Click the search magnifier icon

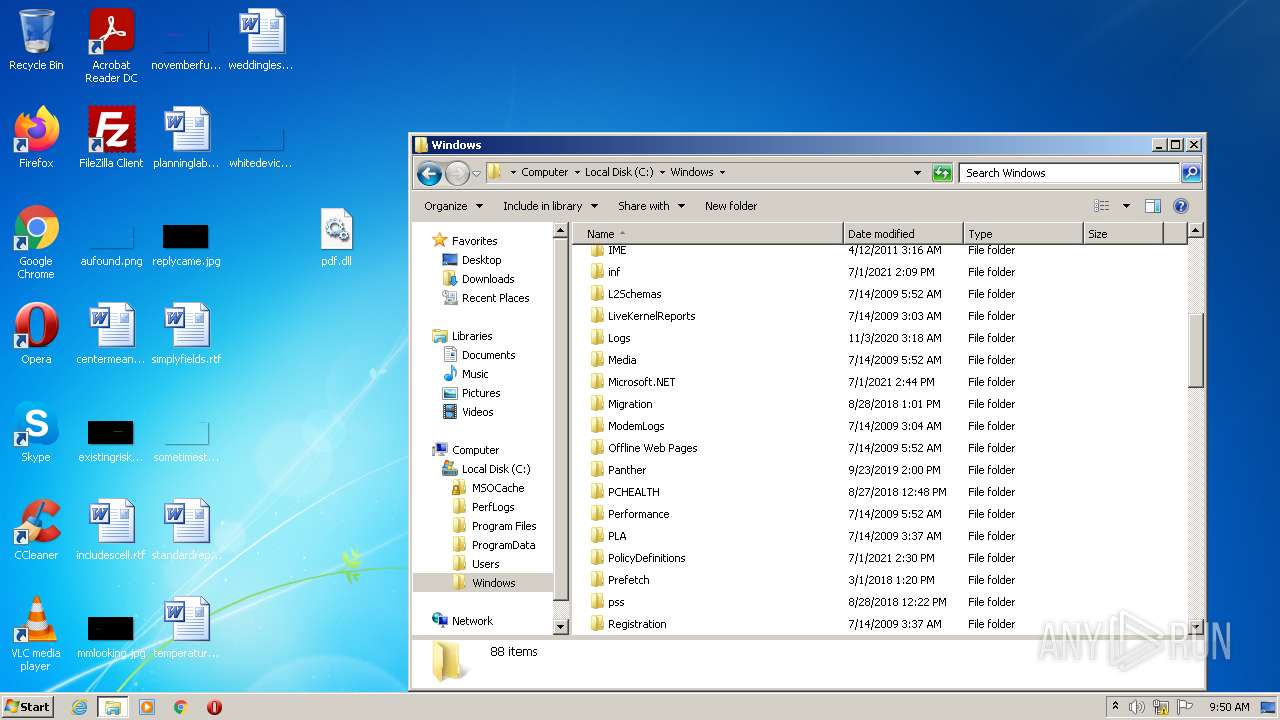(1190, 173)
